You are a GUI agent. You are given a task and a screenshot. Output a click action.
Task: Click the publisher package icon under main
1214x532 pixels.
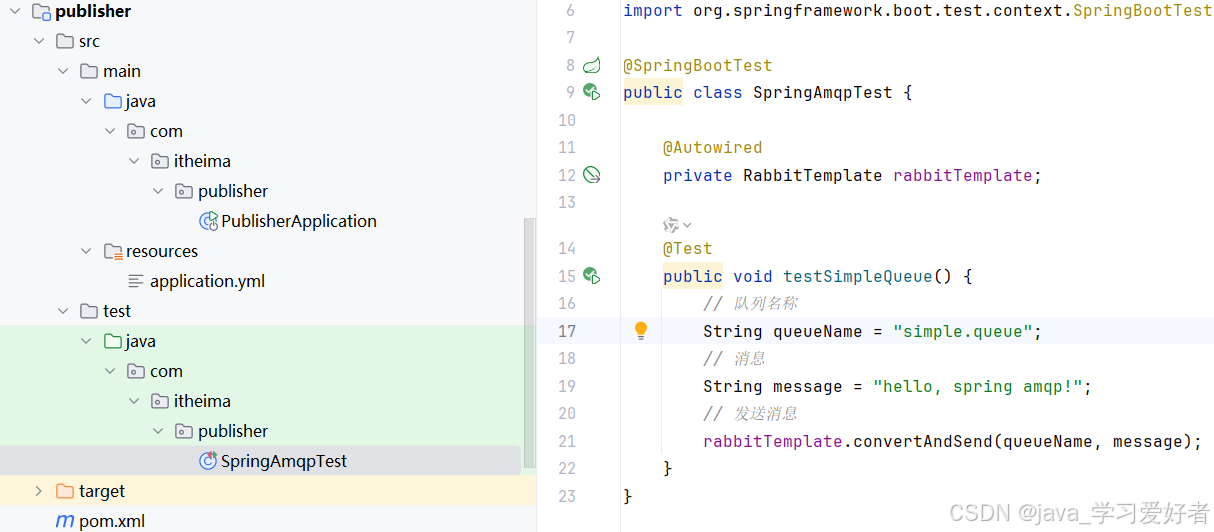point(184,191)
